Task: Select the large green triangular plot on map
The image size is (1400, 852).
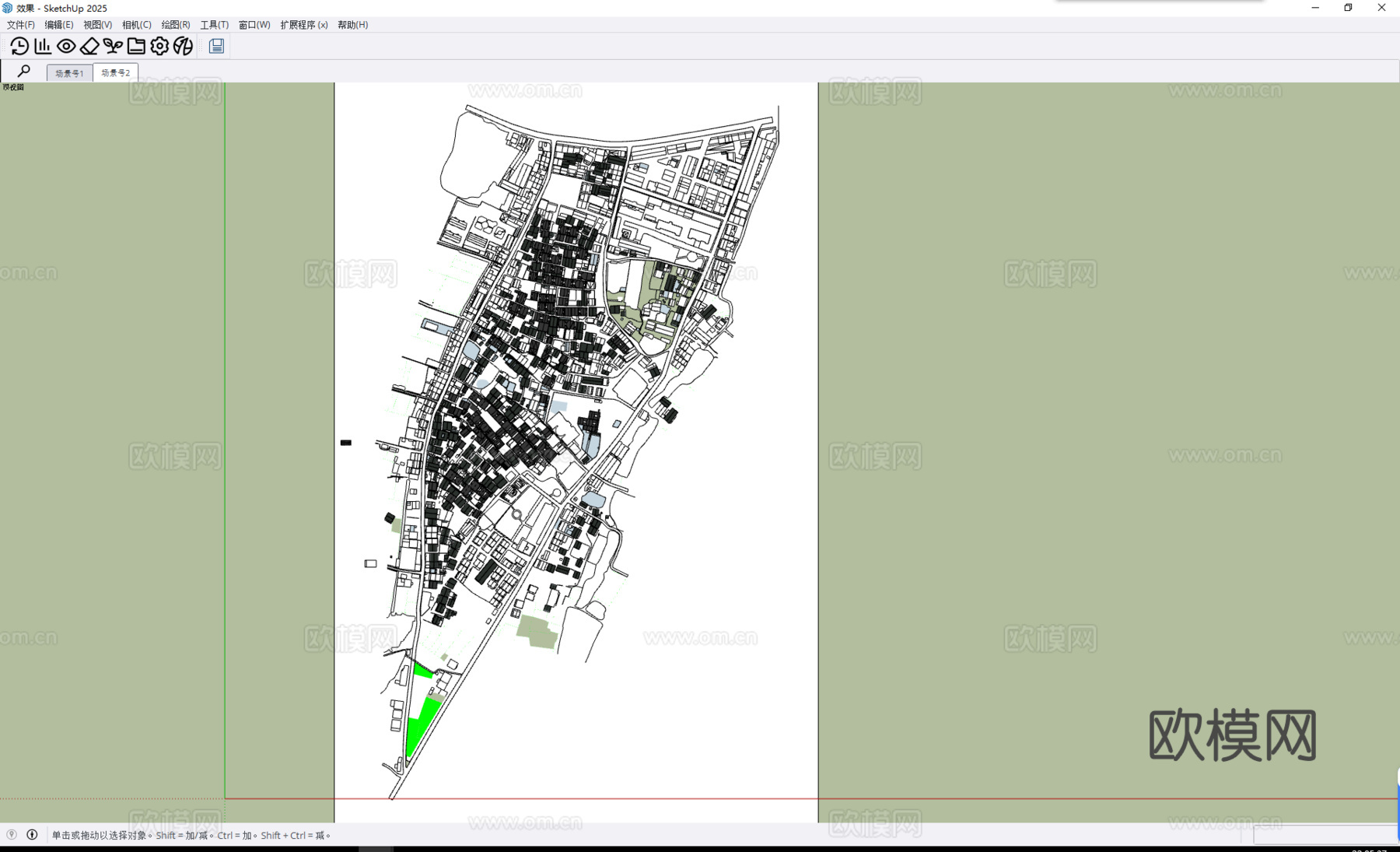Action: [421, 726]
